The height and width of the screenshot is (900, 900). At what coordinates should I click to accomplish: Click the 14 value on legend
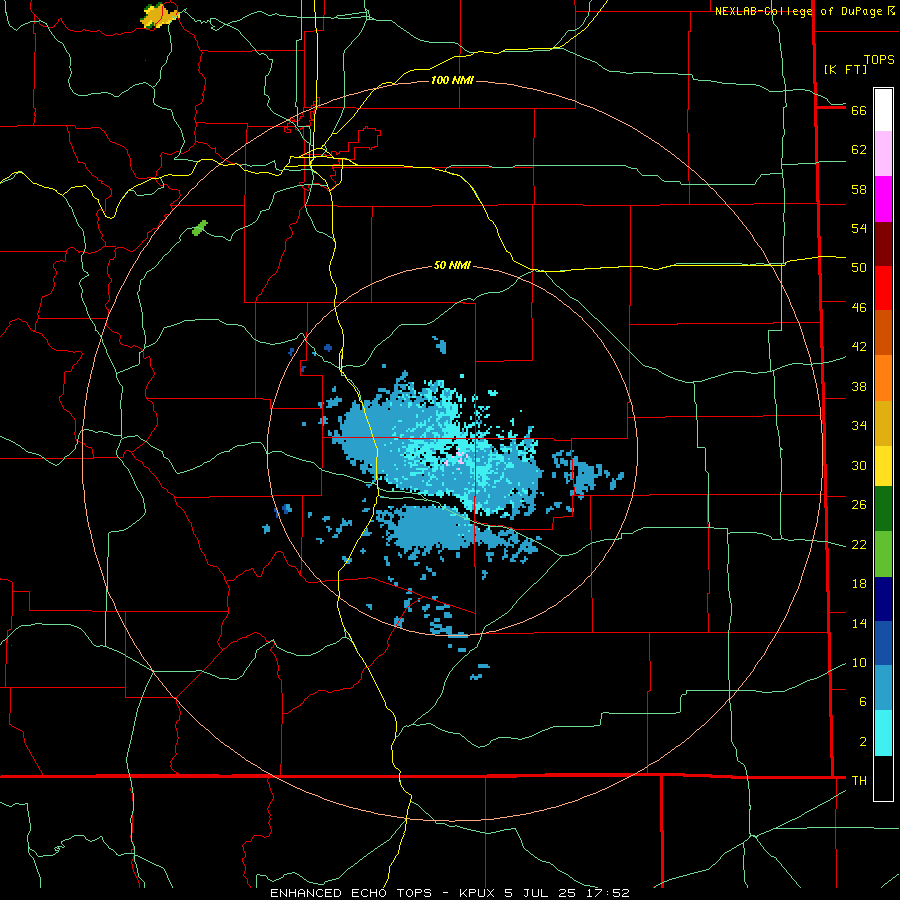pyautogui.click(x=859, y=623)
